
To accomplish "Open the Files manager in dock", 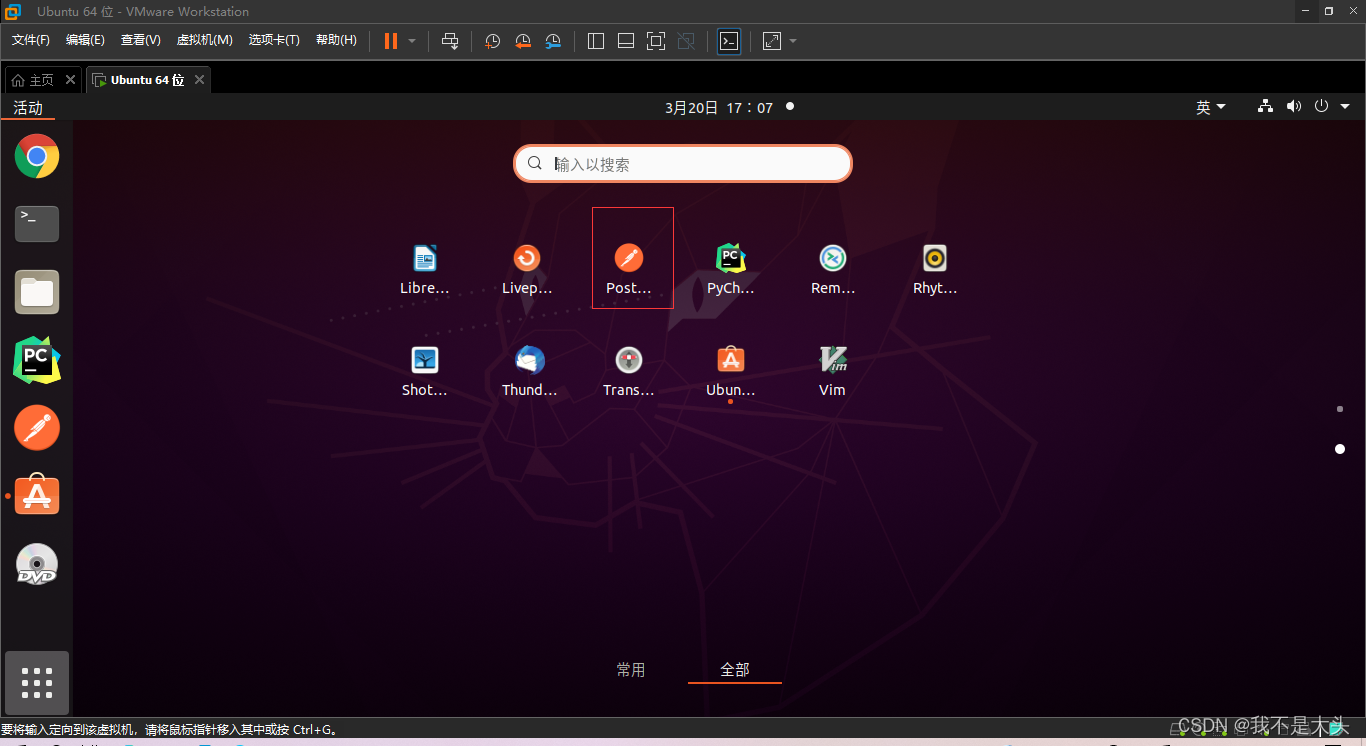I will point(37,292).
